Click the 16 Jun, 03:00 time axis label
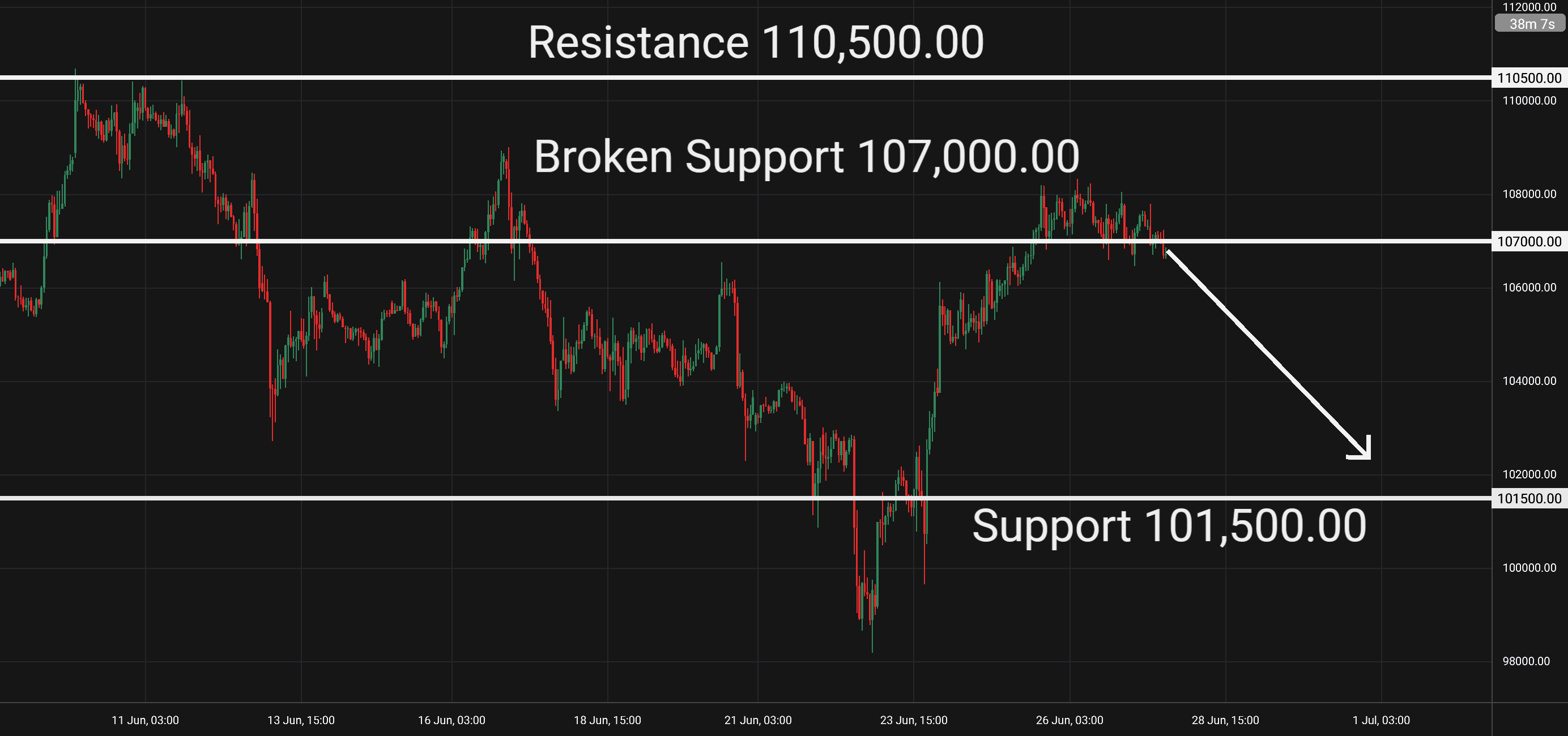This screenshot has height=736, width=1568. point(451,720)
